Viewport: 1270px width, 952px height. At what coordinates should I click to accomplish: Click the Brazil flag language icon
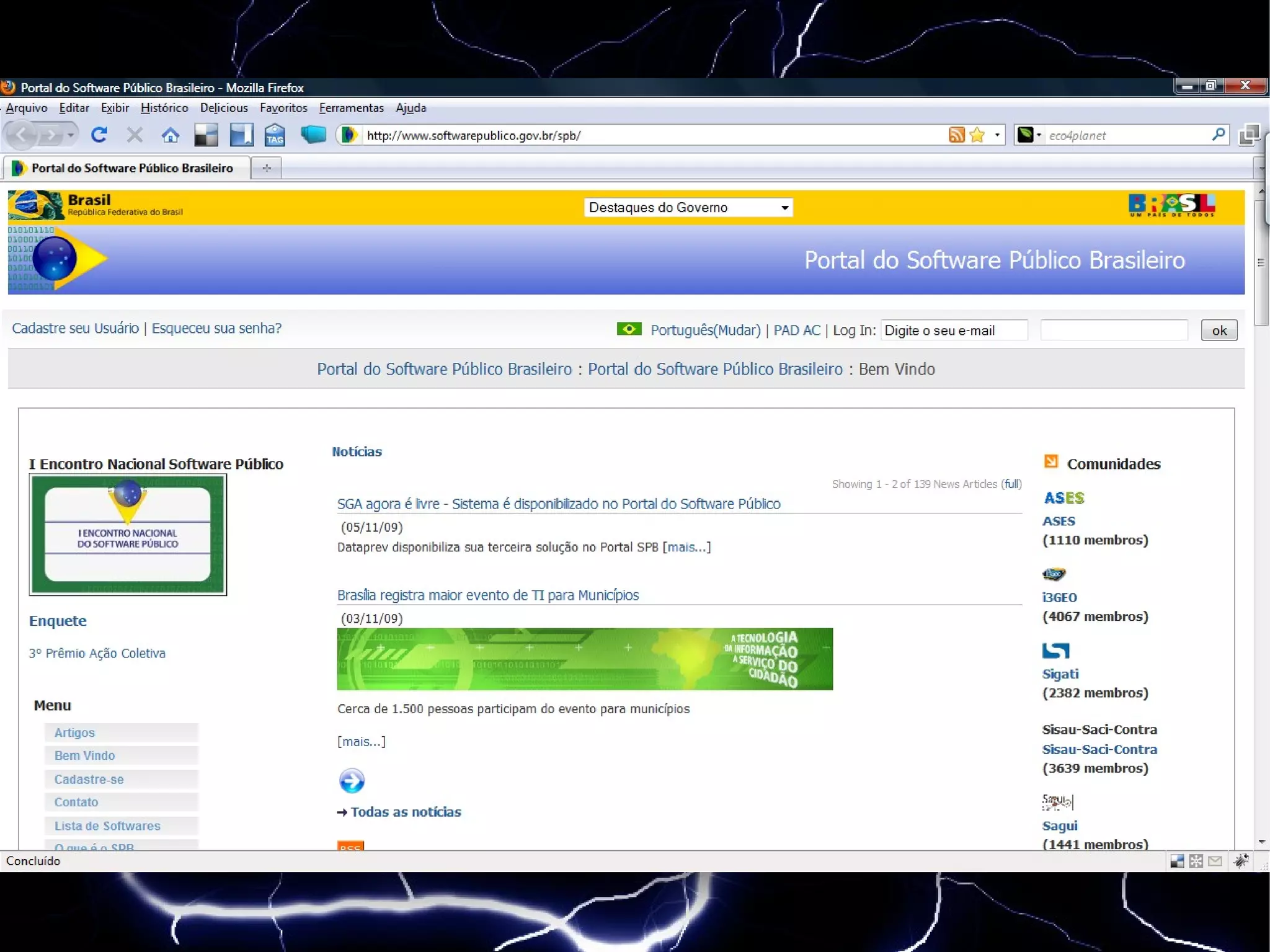(629, 329)
